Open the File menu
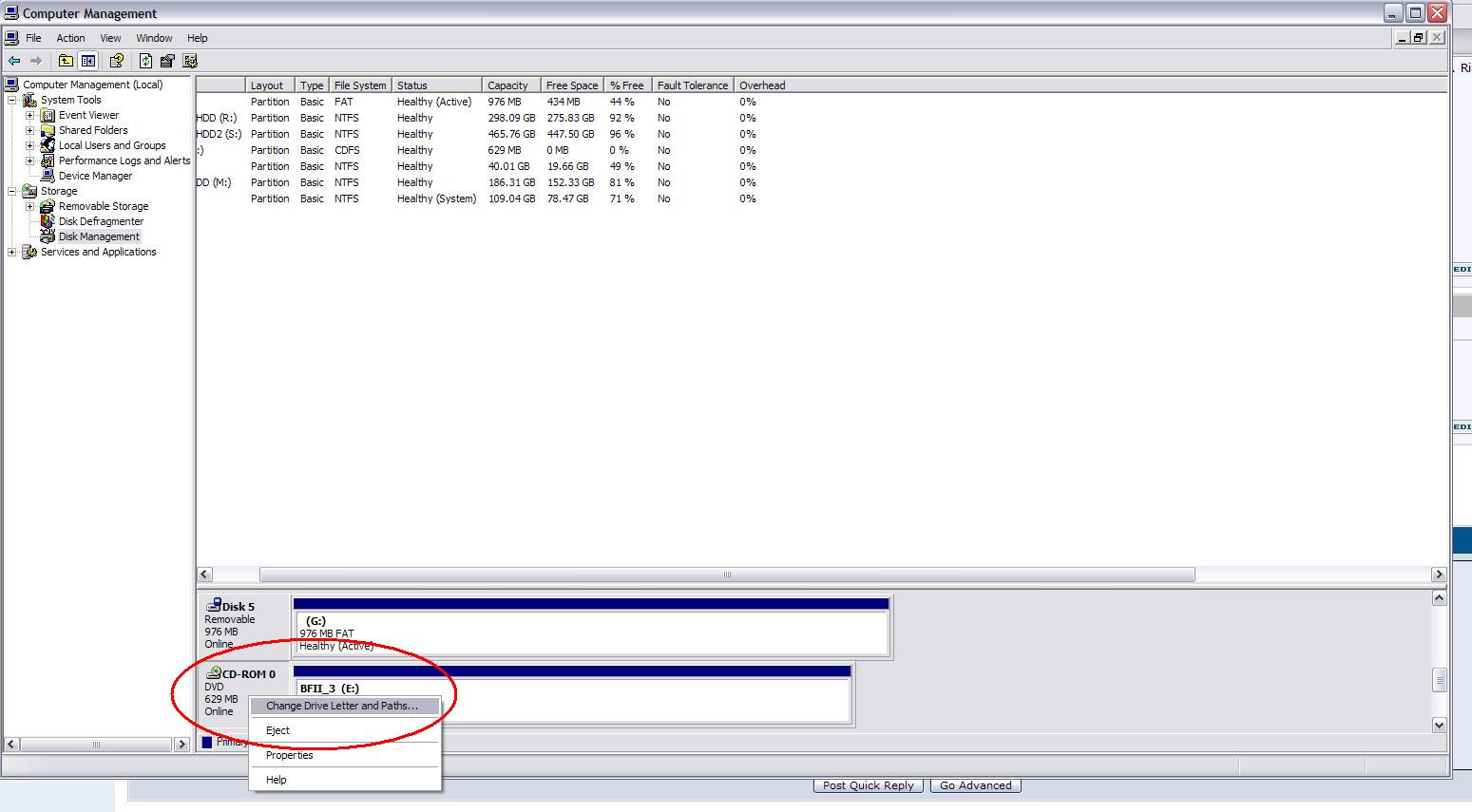Image resolution: width=1472 pixels, height=812 pixels. [x=33, y=38]
